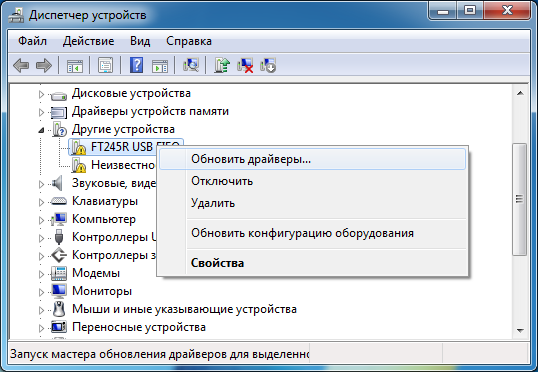
Task: Open the Файл menu
Action: click(x=32, y=41)
